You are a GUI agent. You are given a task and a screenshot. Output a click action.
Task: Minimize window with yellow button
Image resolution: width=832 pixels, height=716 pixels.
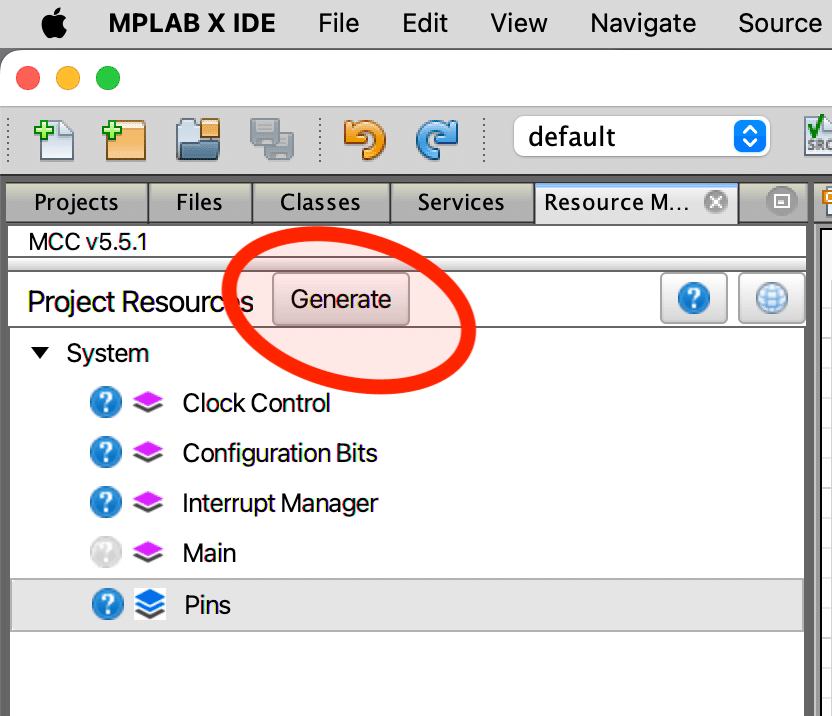point(68,78)
